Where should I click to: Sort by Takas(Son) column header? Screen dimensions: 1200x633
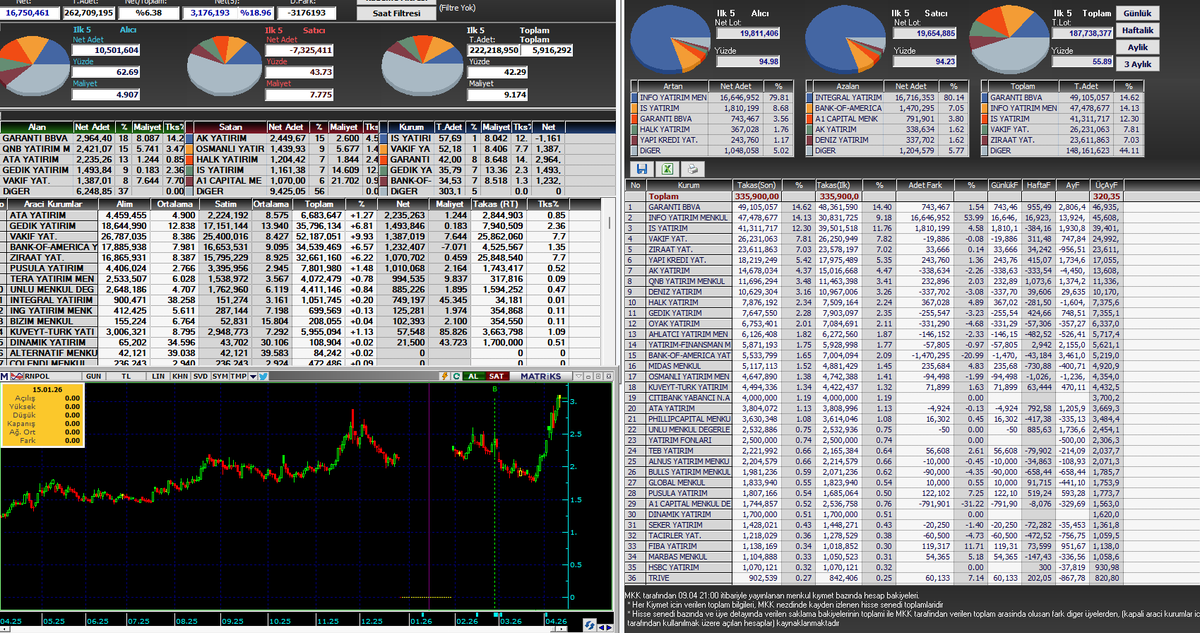coord(758,185)
